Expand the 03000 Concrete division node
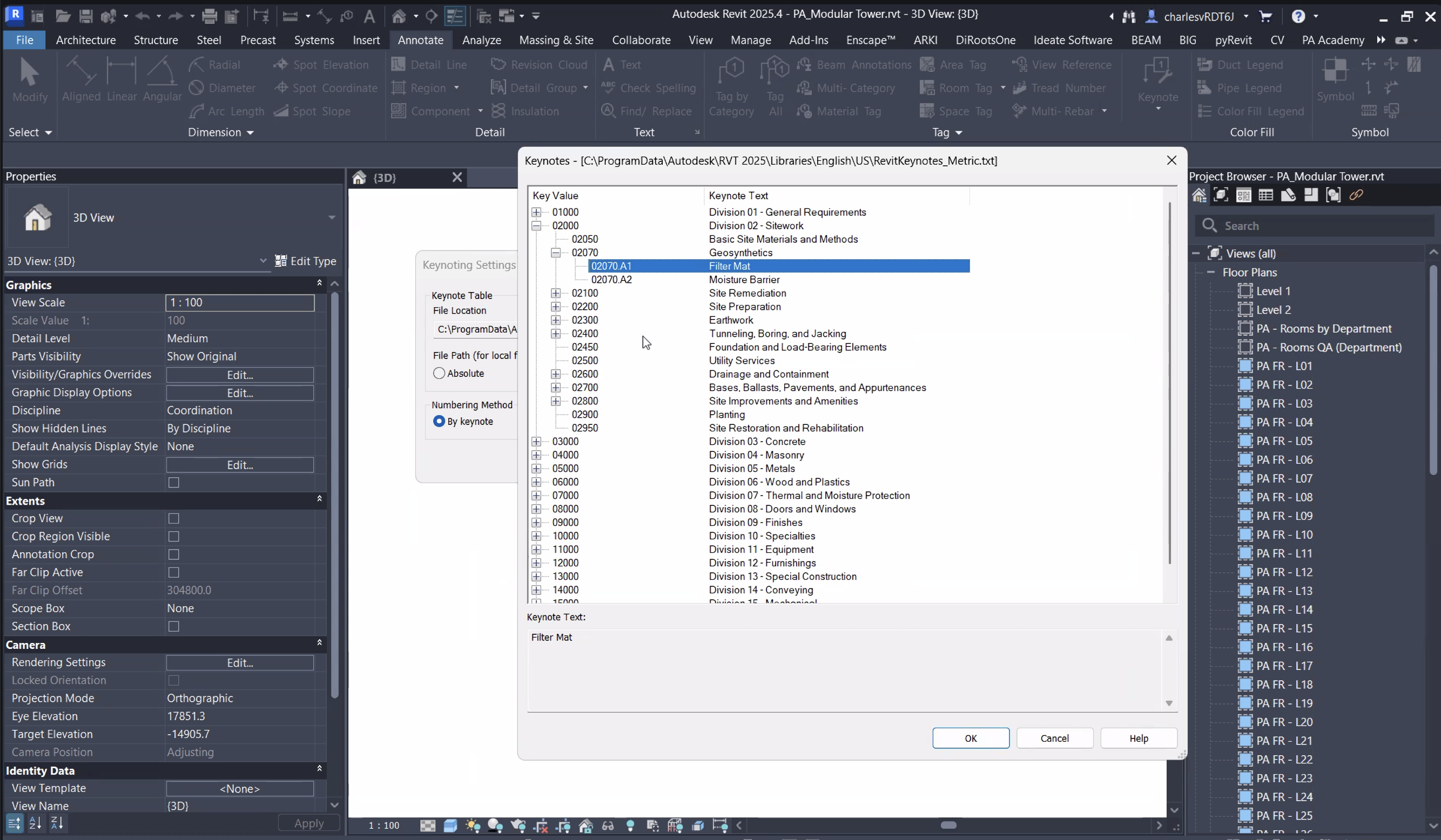 click(x=536, y=442)
